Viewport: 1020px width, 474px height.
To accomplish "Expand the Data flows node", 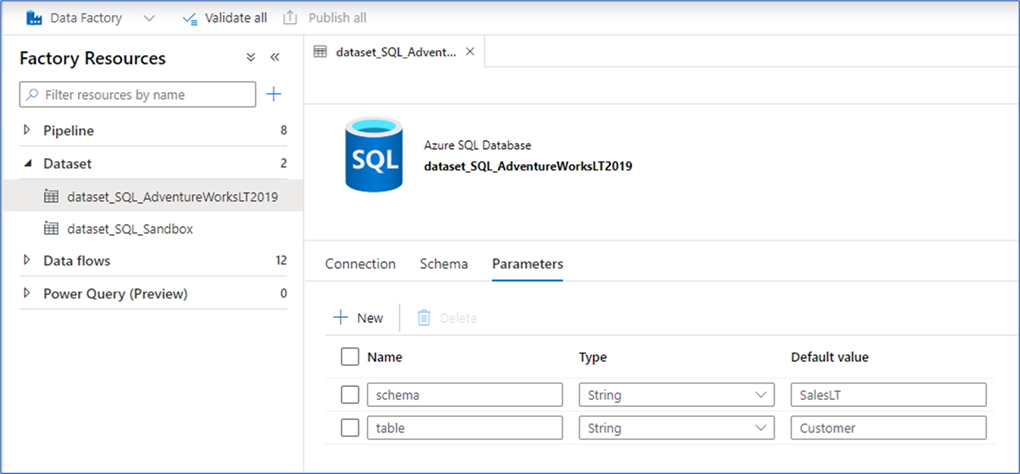I will [27, 261].
